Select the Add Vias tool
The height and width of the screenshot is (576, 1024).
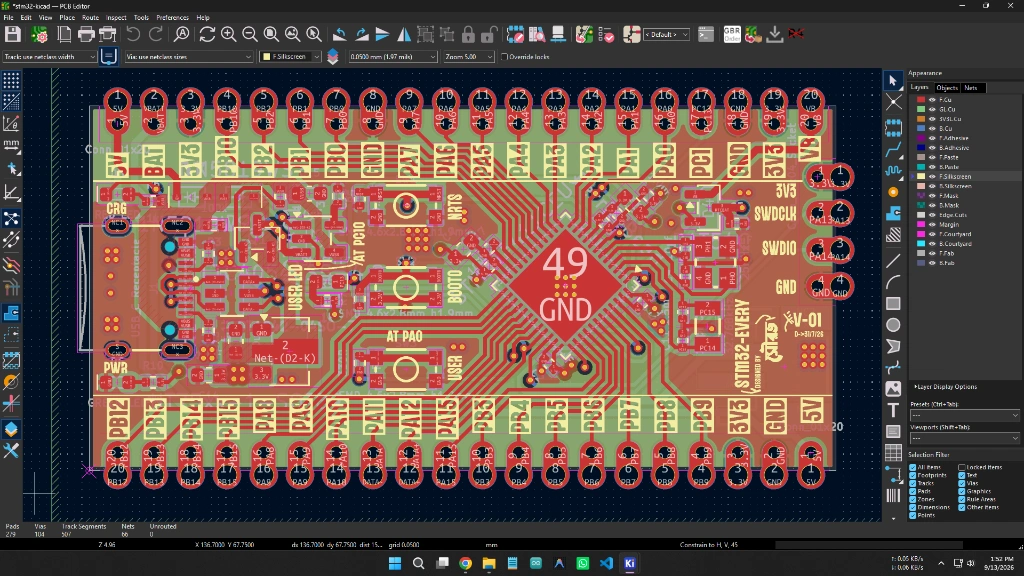(893, 192)
